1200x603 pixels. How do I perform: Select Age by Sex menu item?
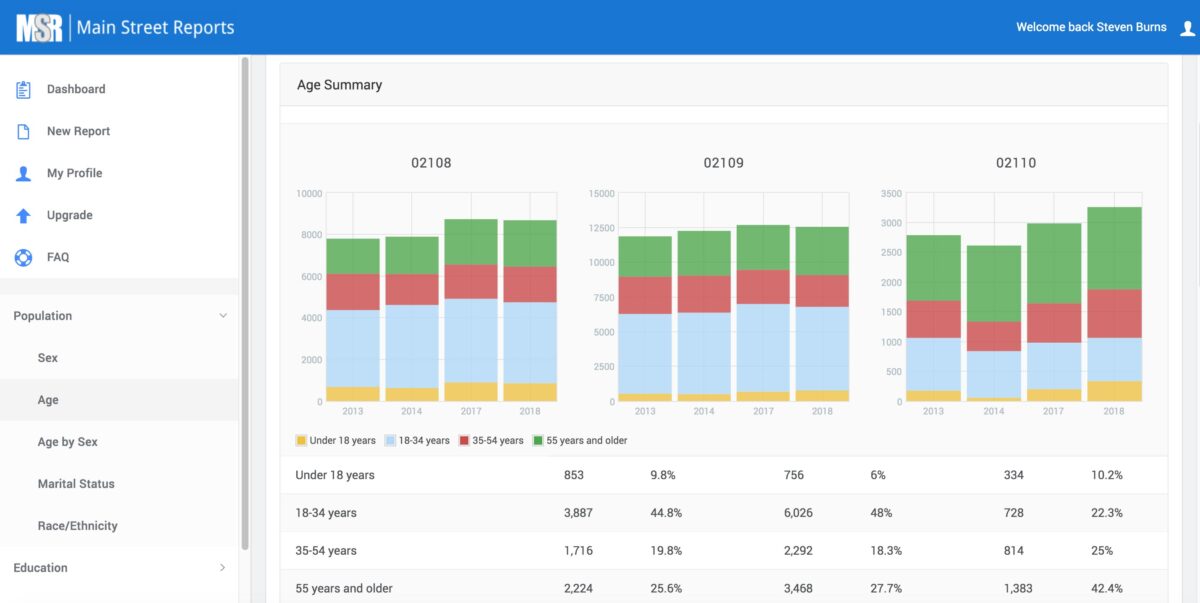(x=67, y=442)
